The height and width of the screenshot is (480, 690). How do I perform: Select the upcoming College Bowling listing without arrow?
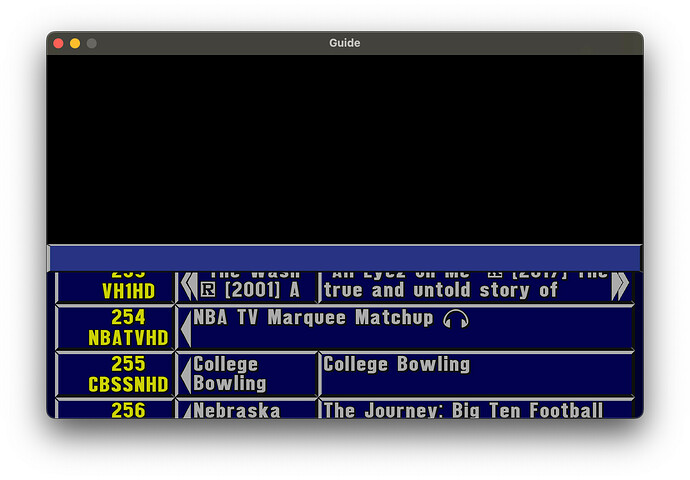pos(475,374)
